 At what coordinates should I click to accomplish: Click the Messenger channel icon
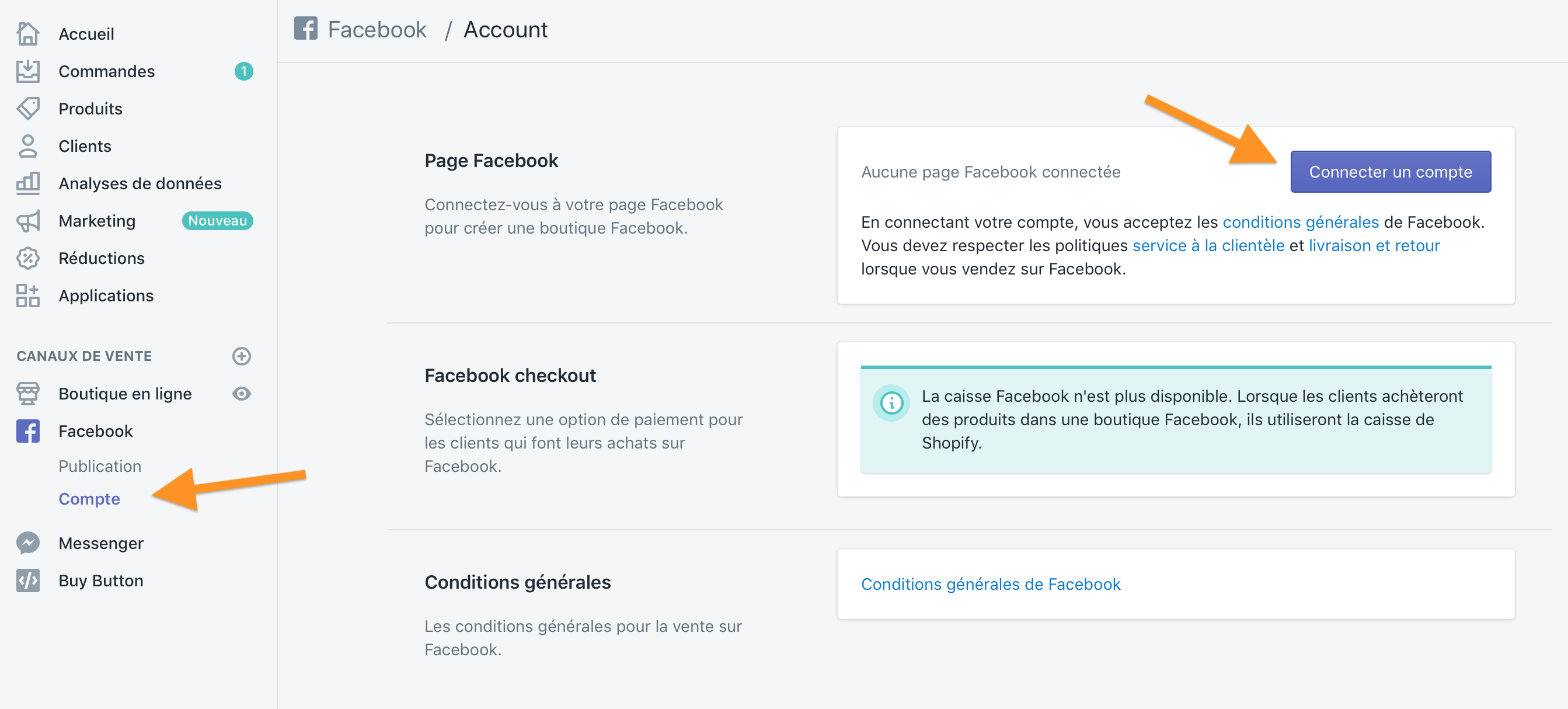click(27, 543)
